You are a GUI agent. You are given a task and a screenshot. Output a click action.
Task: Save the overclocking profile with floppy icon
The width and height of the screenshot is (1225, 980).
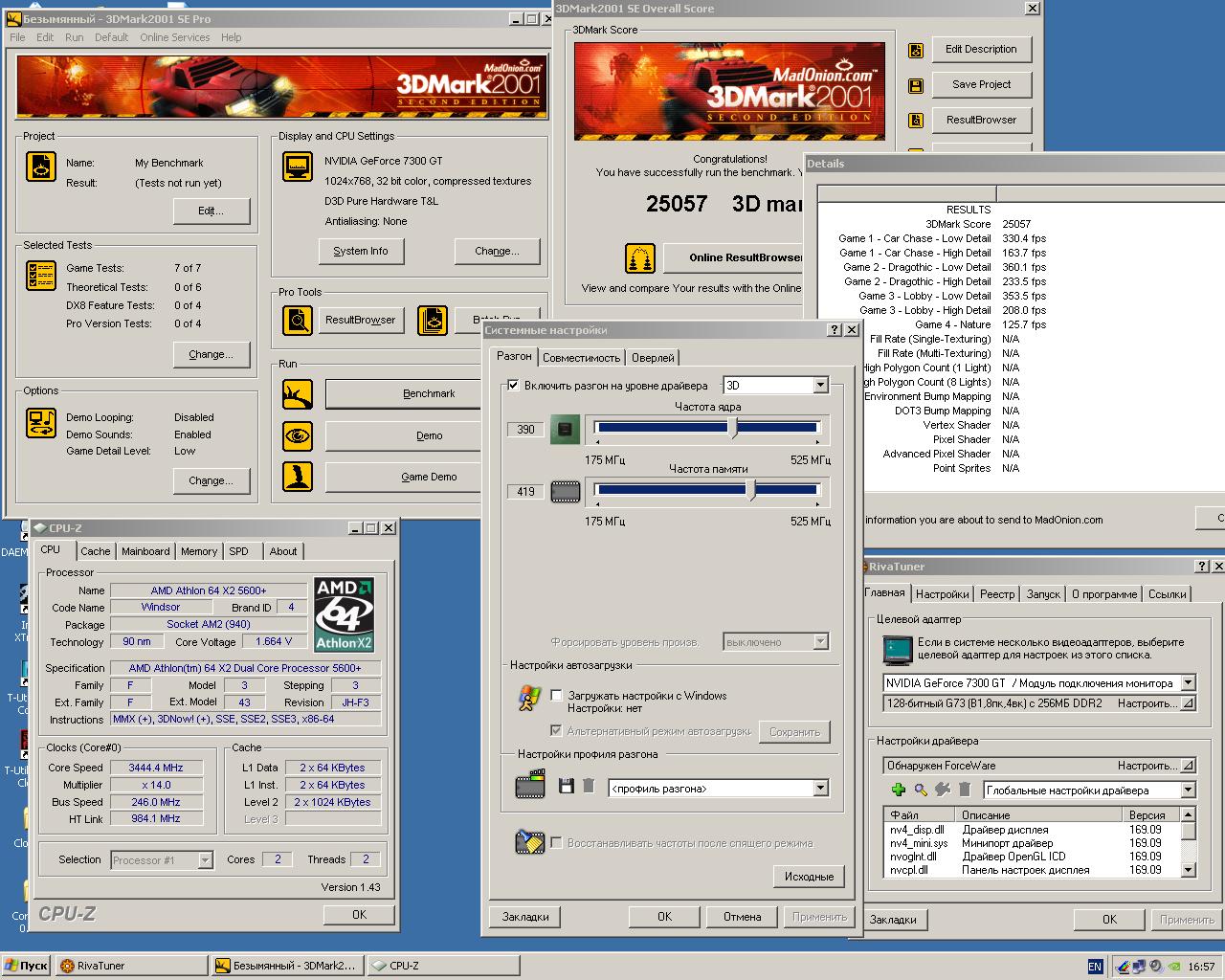coord(566,787)
